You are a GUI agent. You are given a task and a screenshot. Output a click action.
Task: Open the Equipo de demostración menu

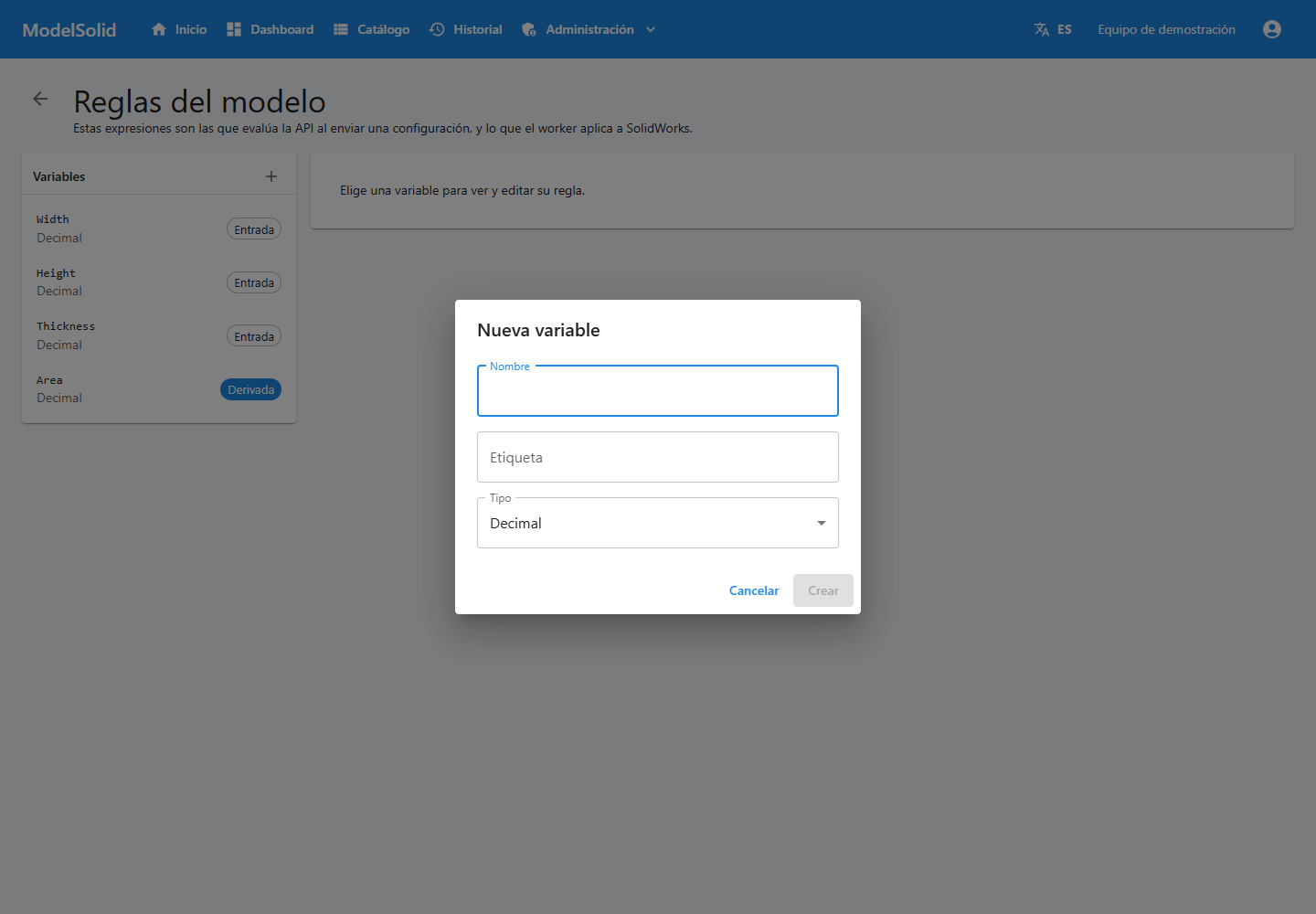click(x=1166, y=29)
